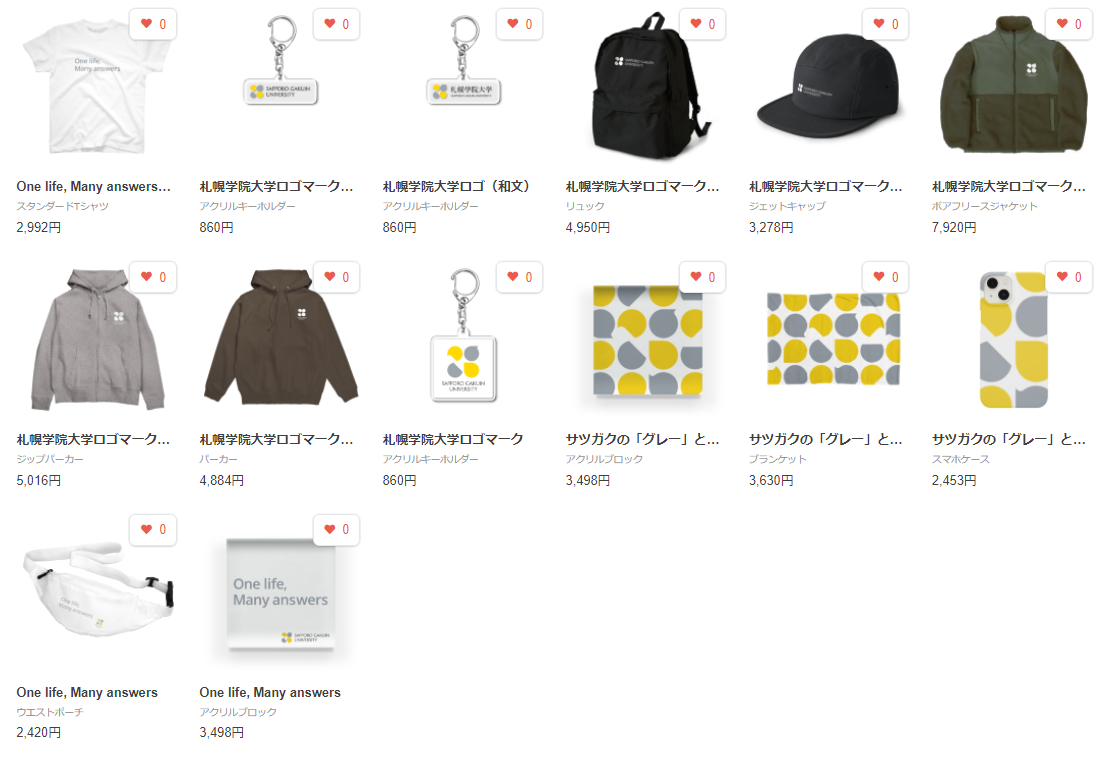Open 札幌学院大学ロゴ（和文） product link

[x=456, y=187]
